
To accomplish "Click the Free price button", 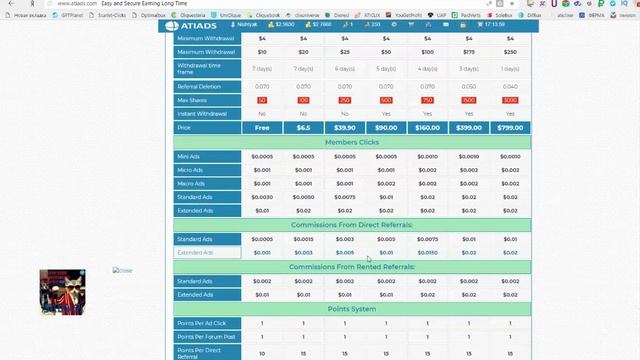I will tap(262, 128).
